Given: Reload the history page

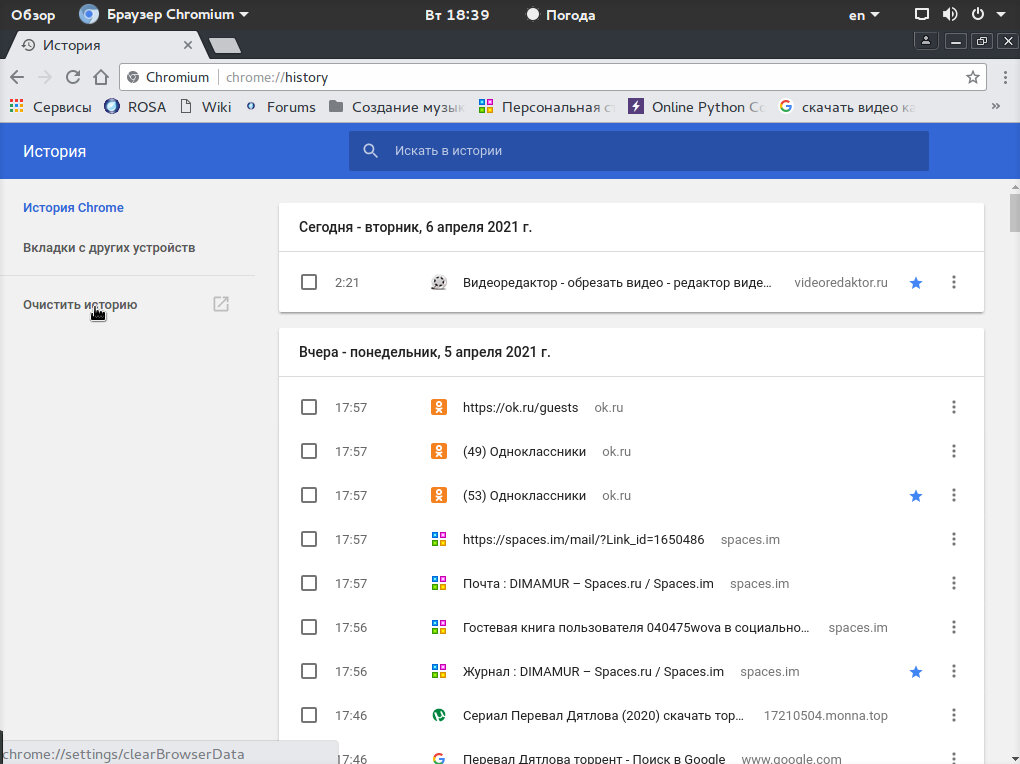Looking at the screenshot, I should pyautogui.click(x=73, y=77).
